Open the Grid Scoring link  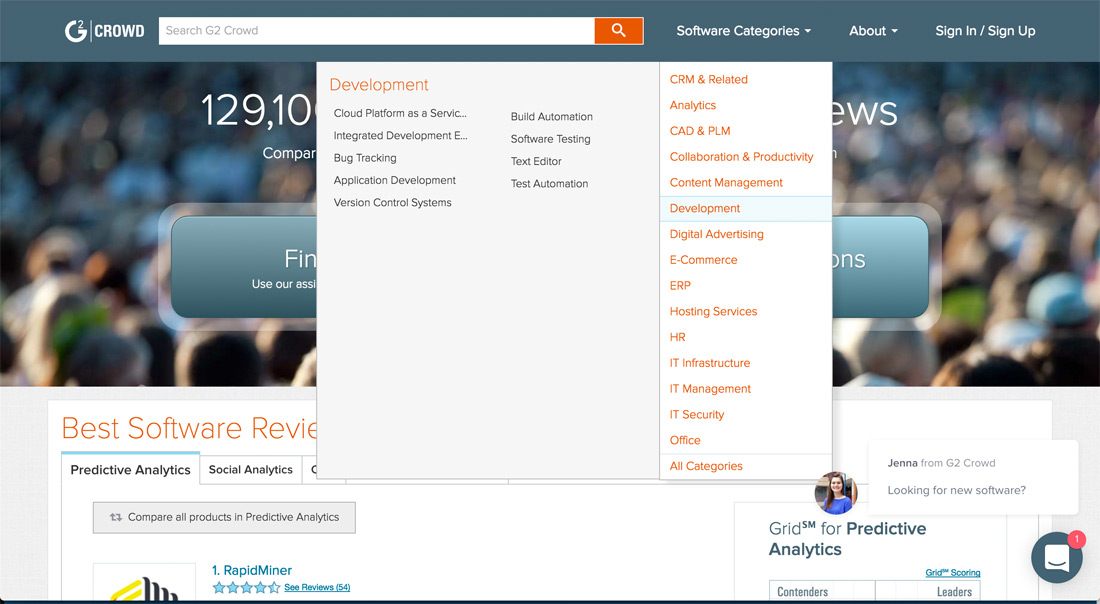953,572
